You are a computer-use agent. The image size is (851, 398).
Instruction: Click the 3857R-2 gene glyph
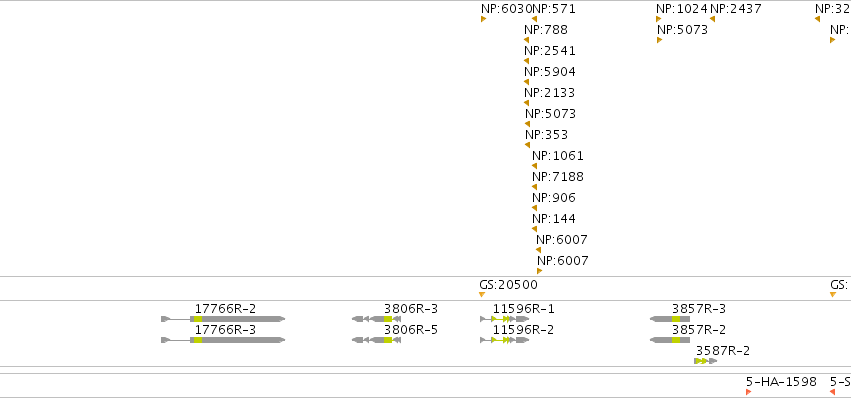(x=670, y=340)
